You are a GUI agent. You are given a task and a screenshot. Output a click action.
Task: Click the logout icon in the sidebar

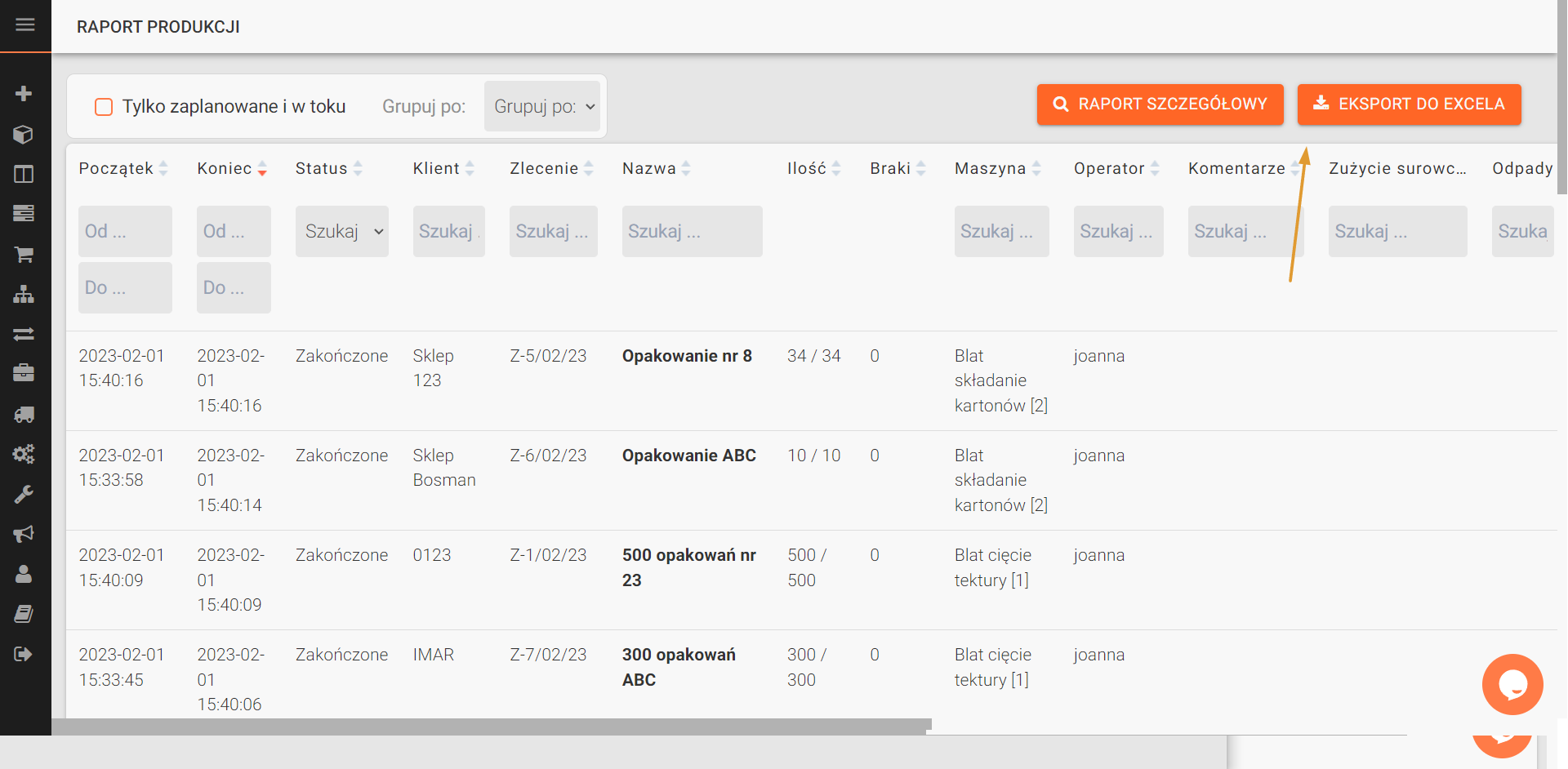[24, 654]
